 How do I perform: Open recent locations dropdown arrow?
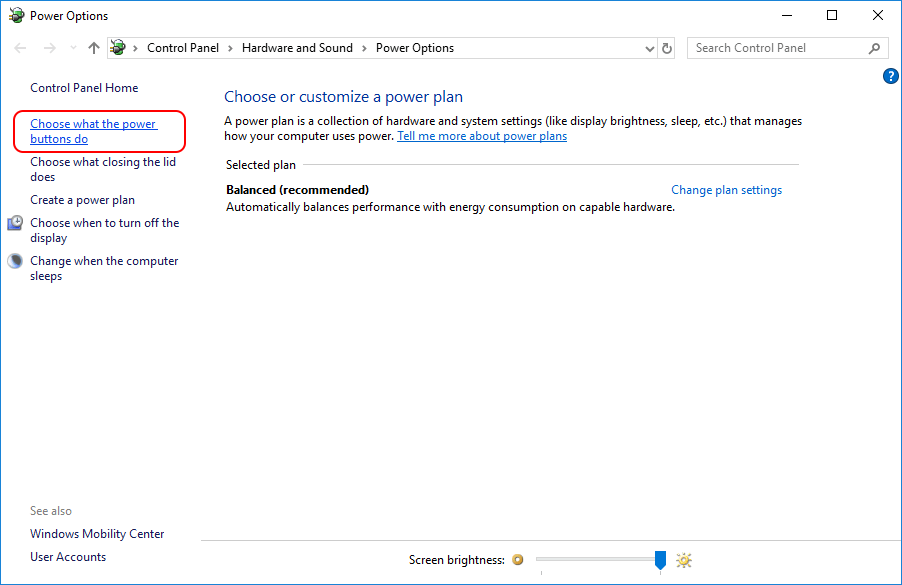(x=73, y=48)
